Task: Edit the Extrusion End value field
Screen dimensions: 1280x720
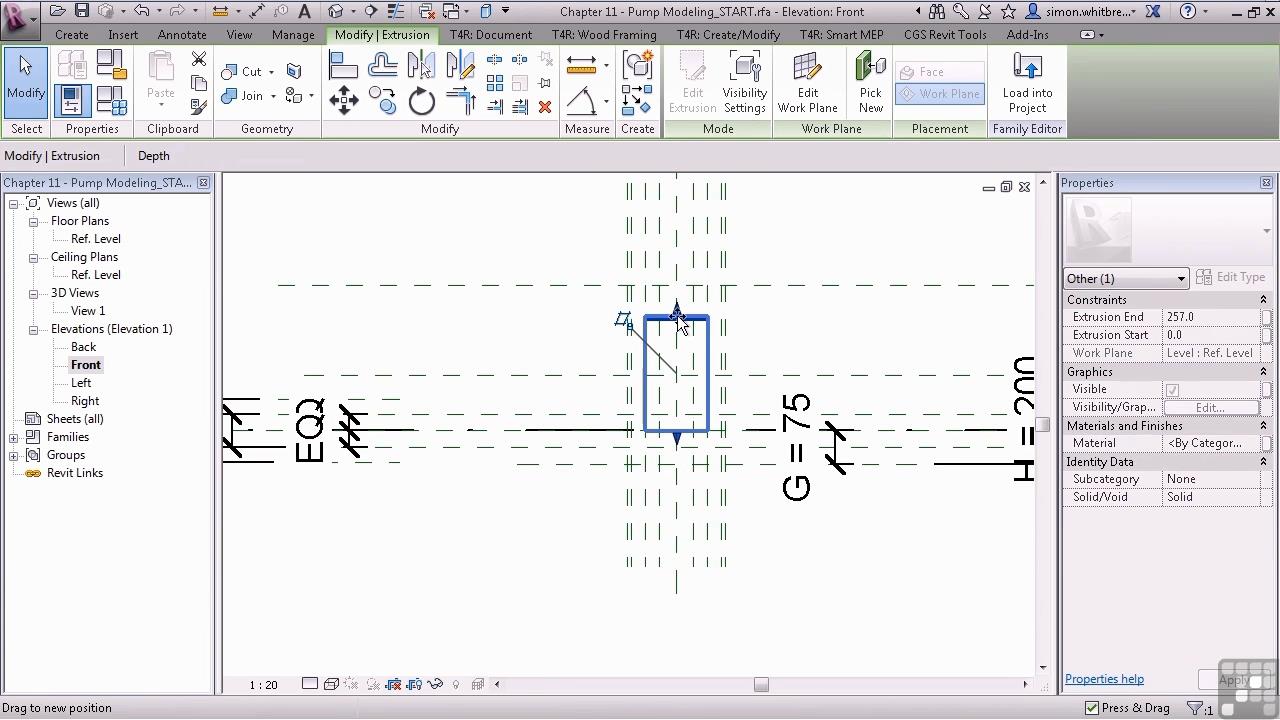Action: (1212, 317)
